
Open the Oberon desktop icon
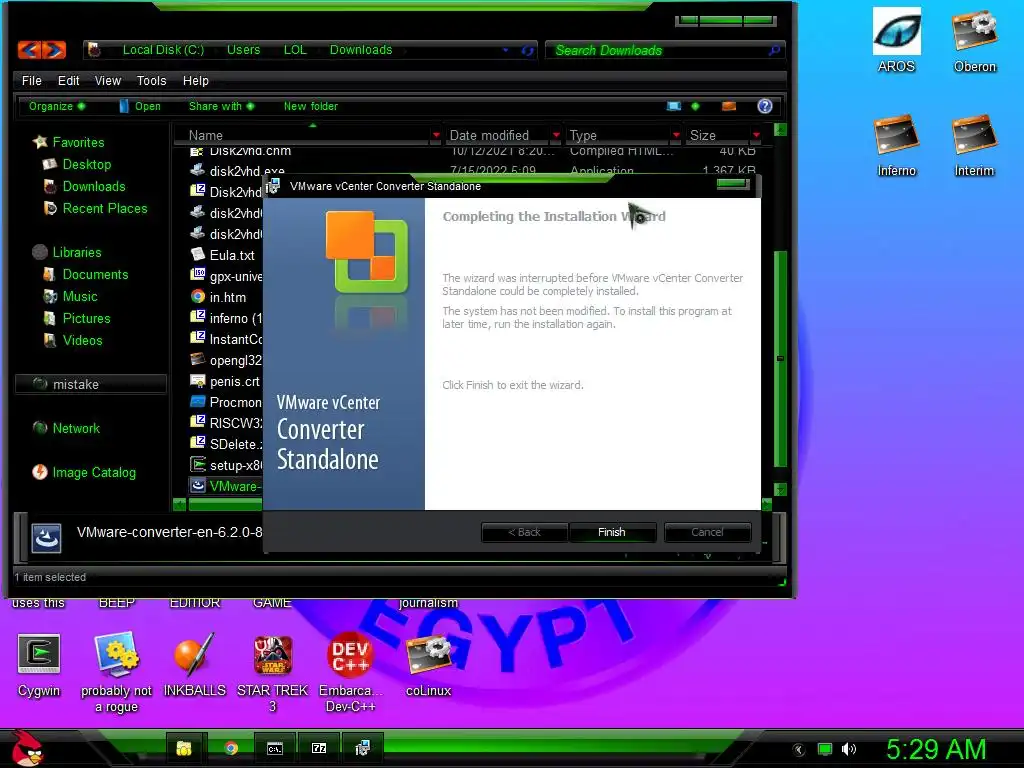(974, 40)
